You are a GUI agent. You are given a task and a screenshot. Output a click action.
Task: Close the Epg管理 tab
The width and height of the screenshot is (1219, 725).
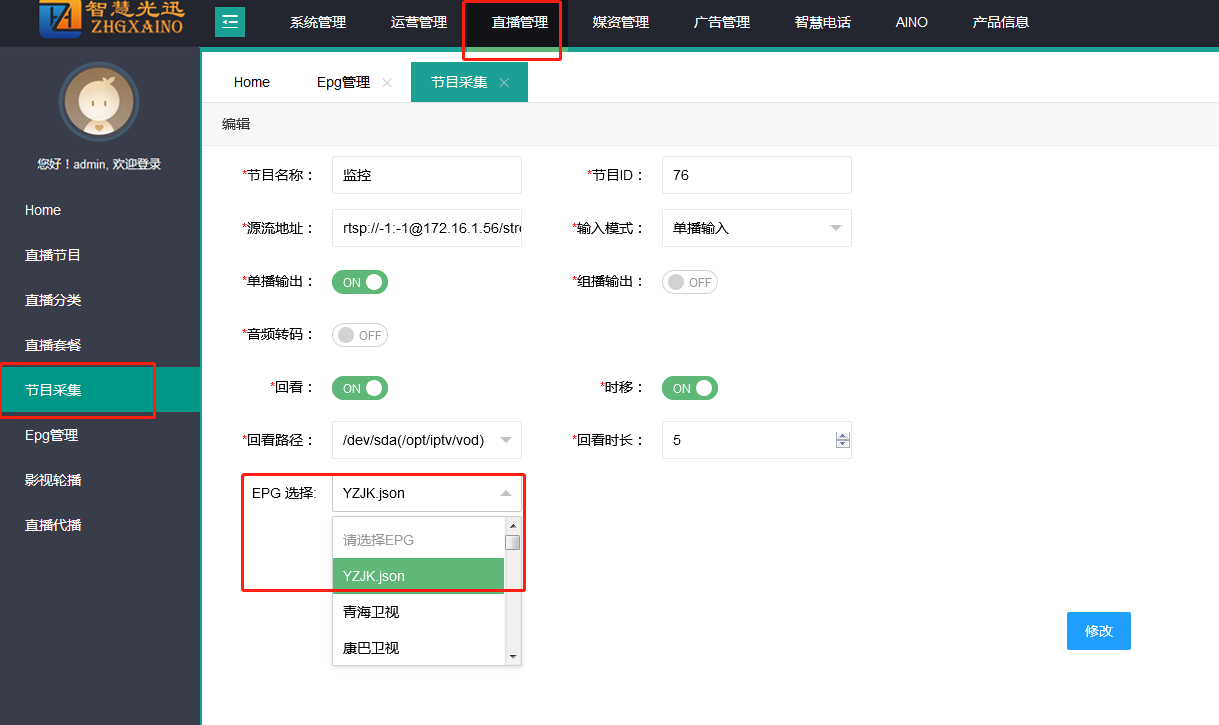pyautogui.click(x=387, y=83)
